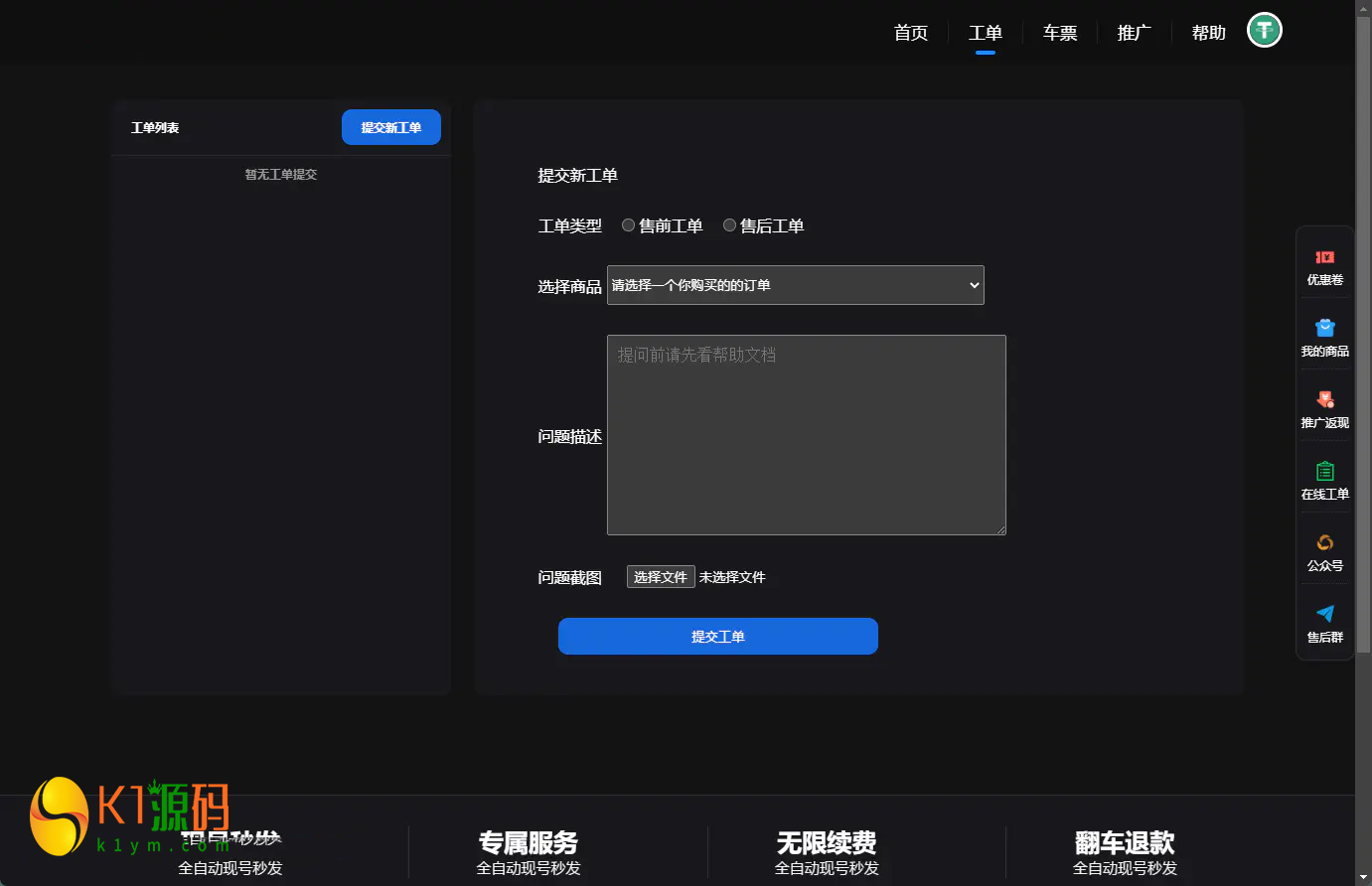Select the 售后工单 radio button
Viewport: 1372px width, 886px height.
coord(729,225)
